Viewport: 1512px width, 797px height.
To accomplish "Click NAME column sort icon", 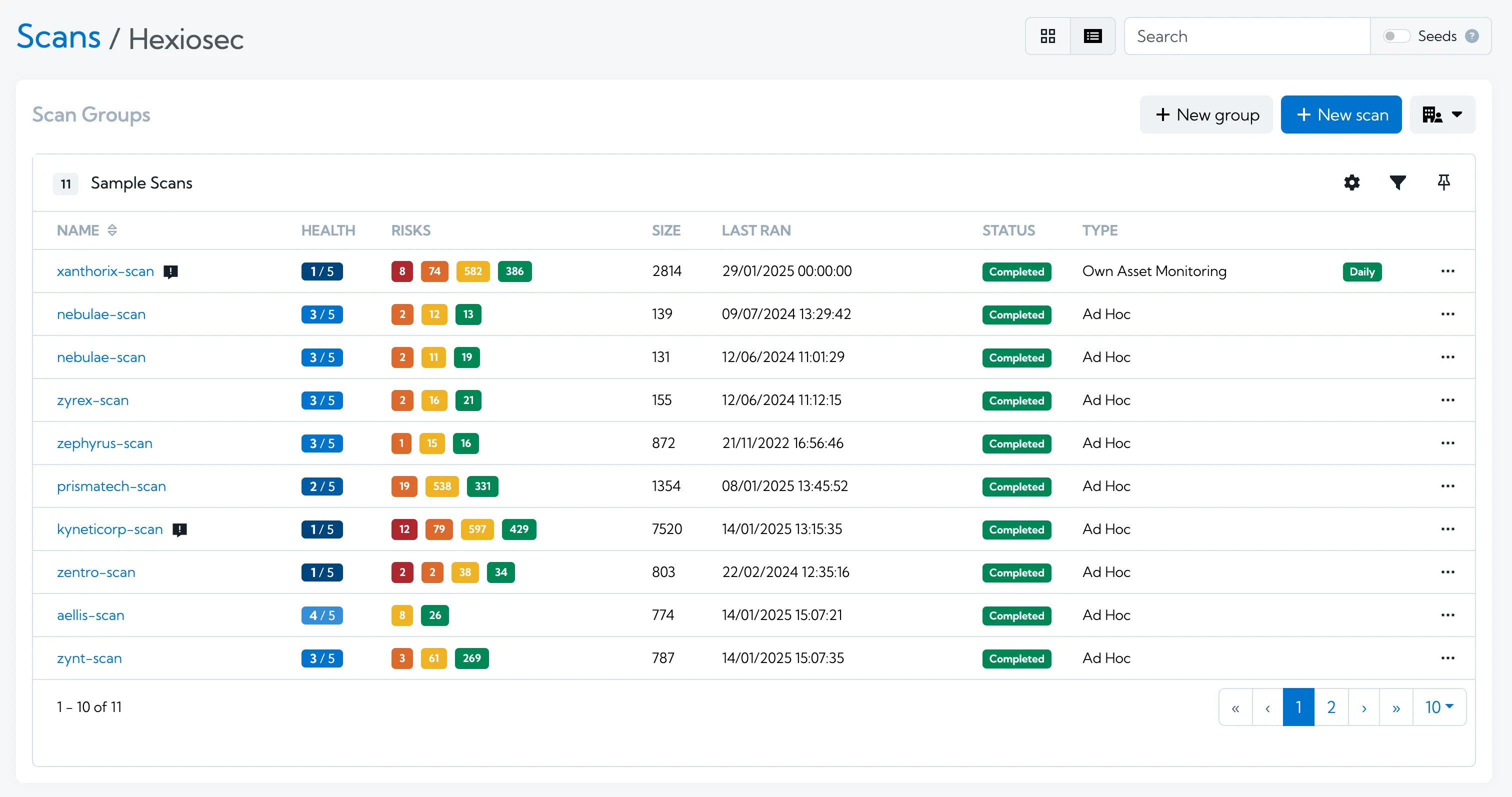I will tap(113, 230).
